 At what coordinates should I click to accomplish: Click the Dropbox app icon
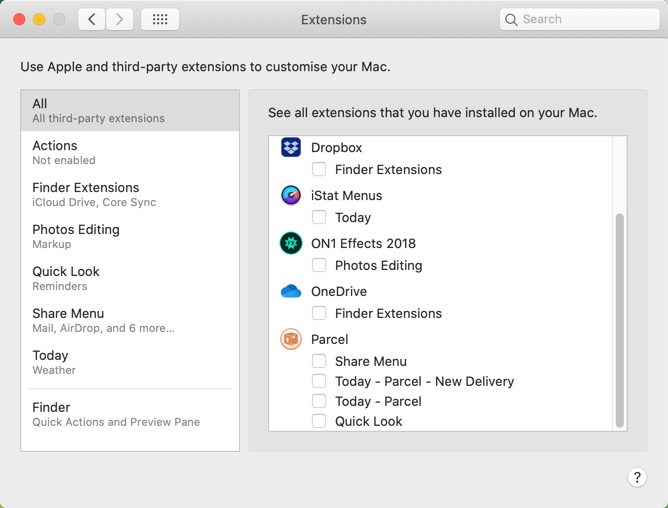[291, 147]
